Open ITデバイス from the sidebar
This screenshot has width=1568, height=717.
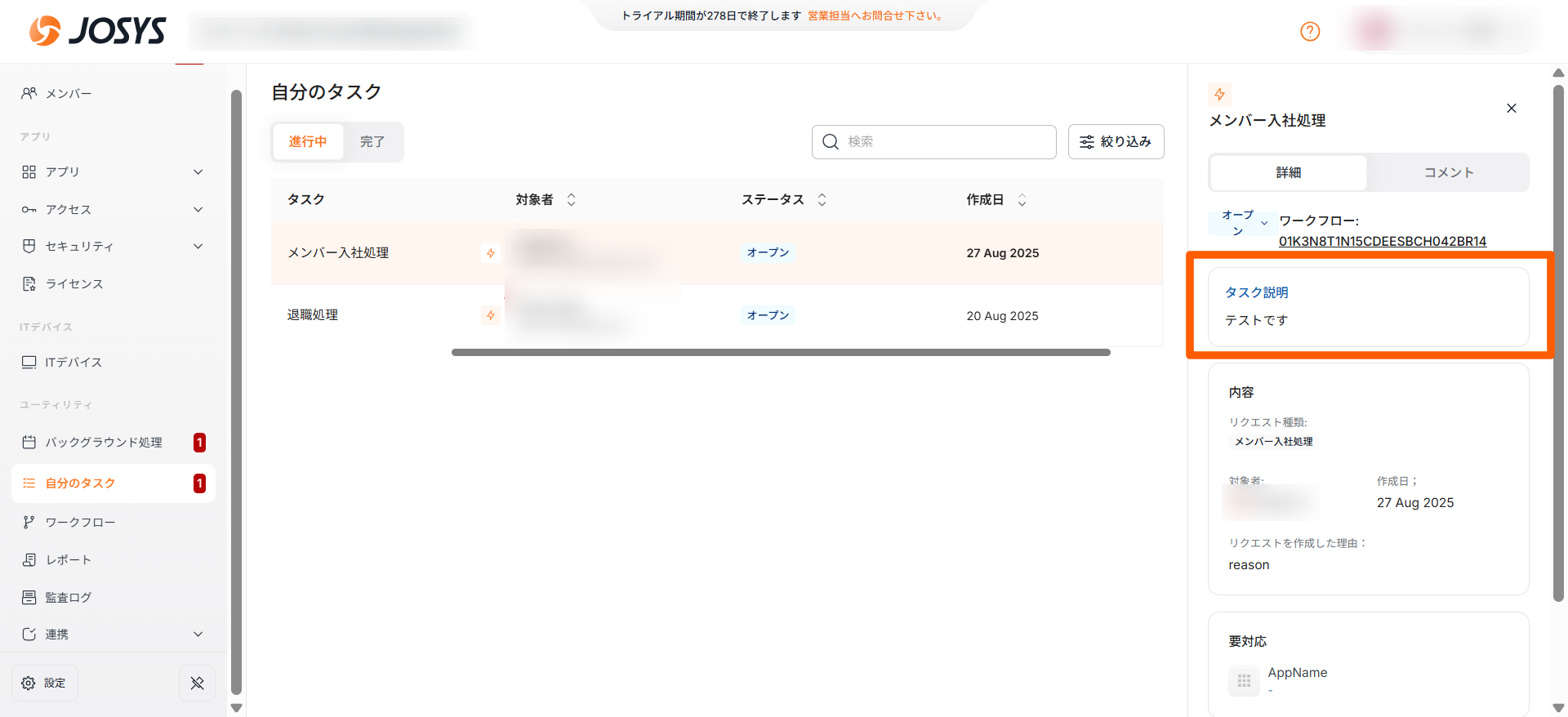pyautogui.click(x=73, y=362)
